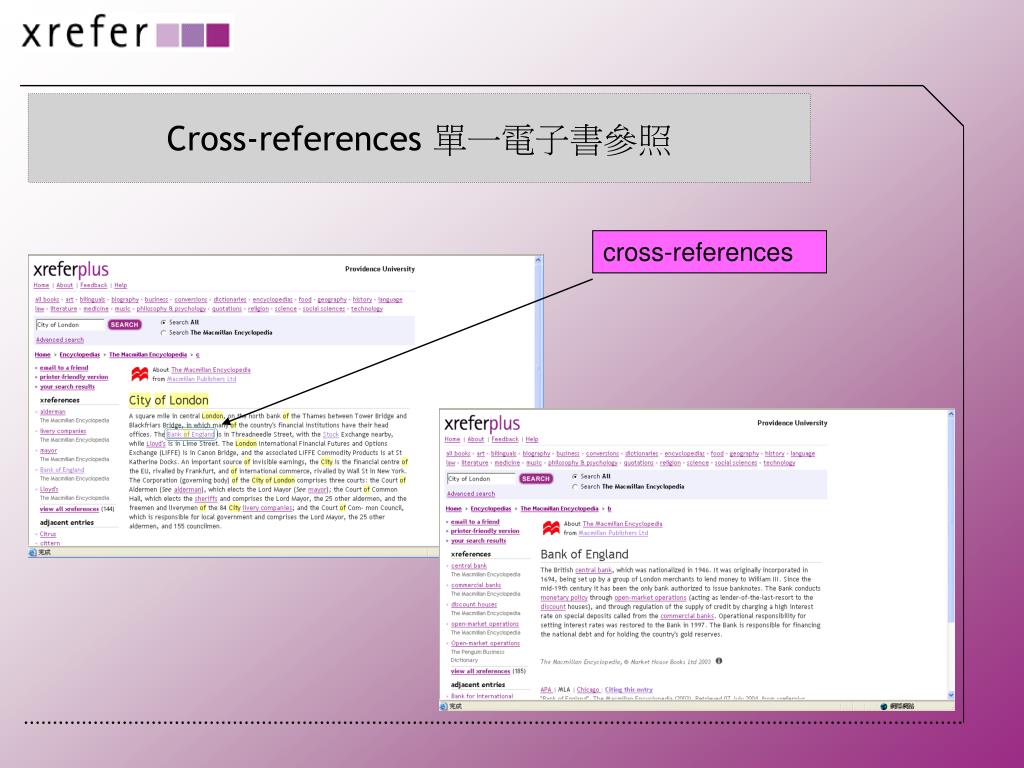The width and height of the screenshot is (1024, 768).
Task: Click APA citation format link
Action: 546,690
